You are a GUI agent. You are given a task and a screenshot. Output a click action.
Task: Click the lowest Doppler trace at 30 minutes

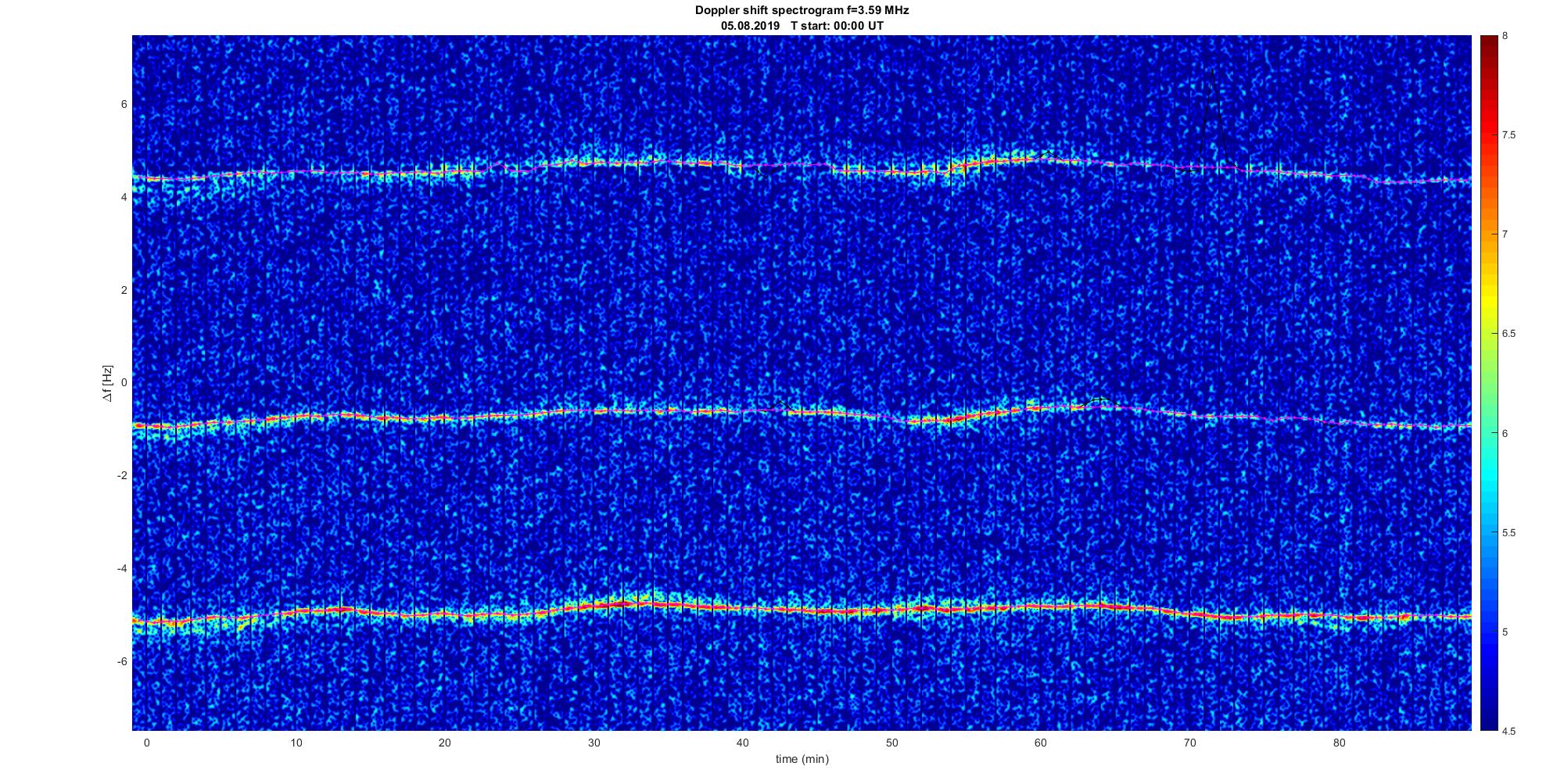click(x=594, y=606)
